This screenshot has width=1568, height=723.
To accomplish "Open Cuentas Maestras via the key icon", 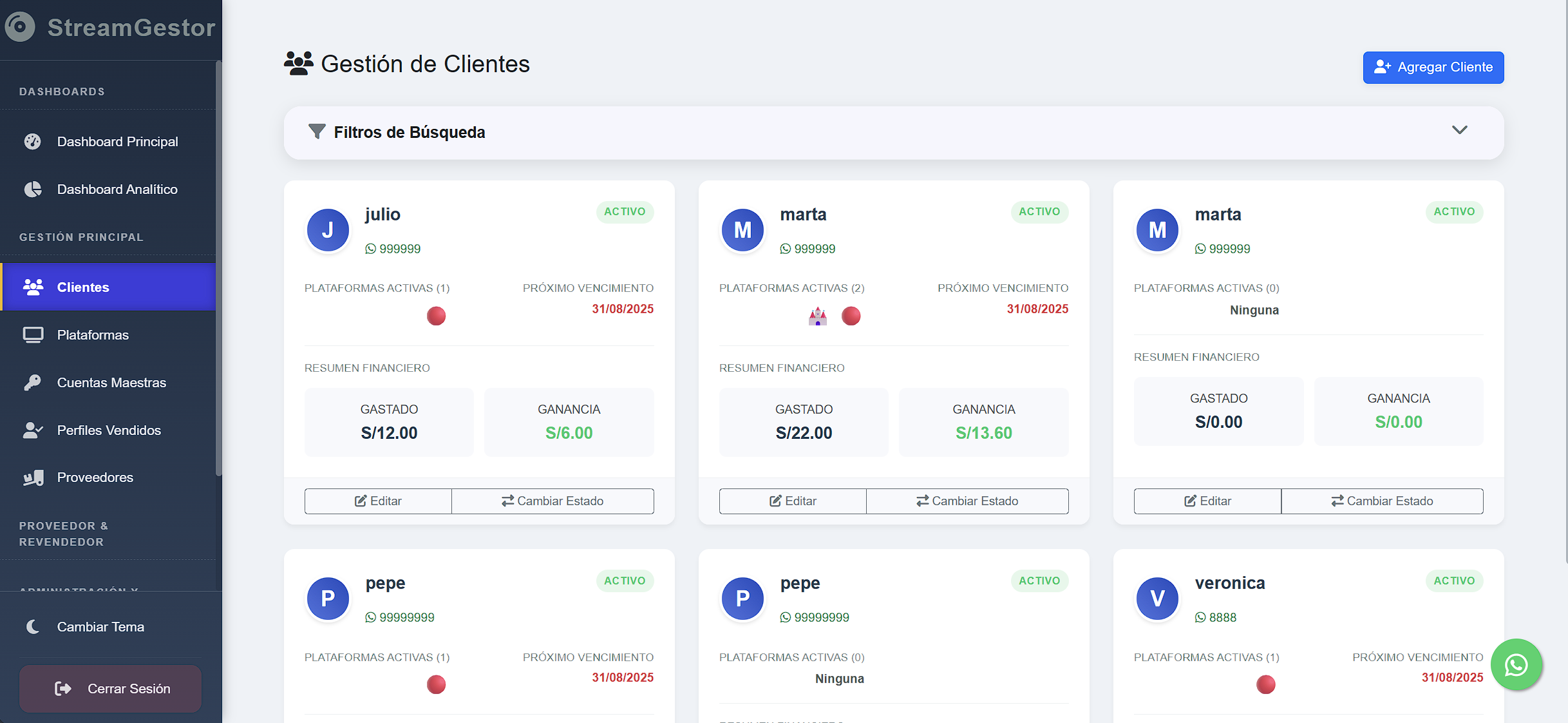I will coord(33,382).
